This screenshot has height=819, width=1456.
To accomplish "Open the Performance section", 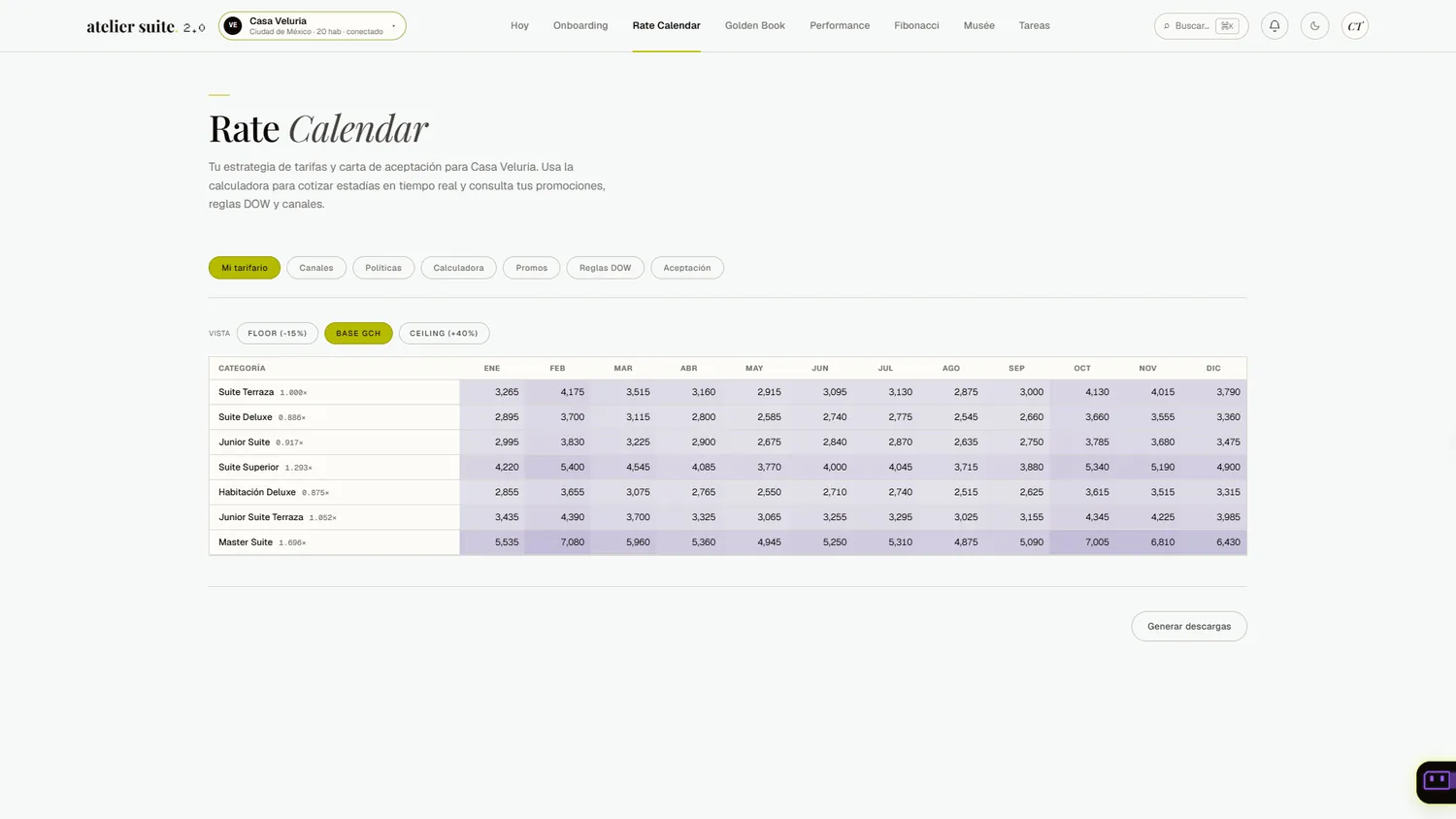I will coord(840,26).
